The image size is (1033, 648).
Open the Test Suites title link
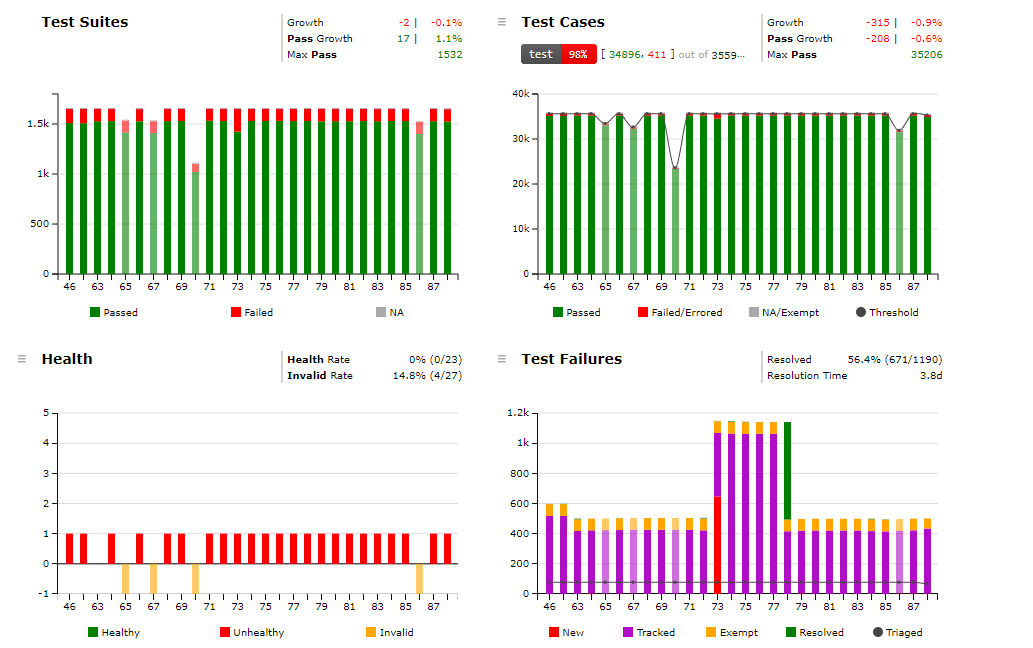85,22
